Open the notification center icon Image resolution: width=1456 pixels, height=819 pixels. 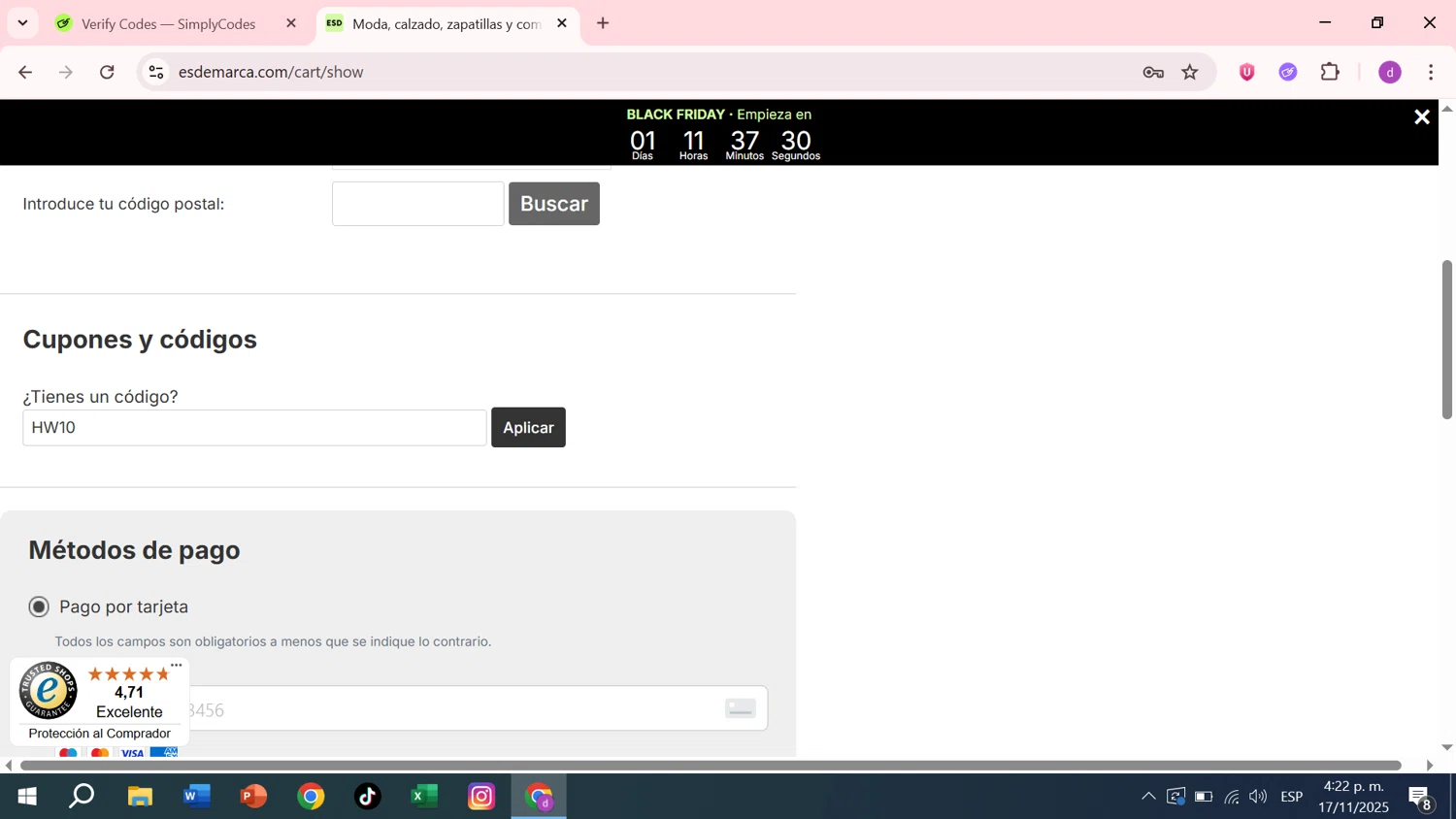(x=1421, y=798)
